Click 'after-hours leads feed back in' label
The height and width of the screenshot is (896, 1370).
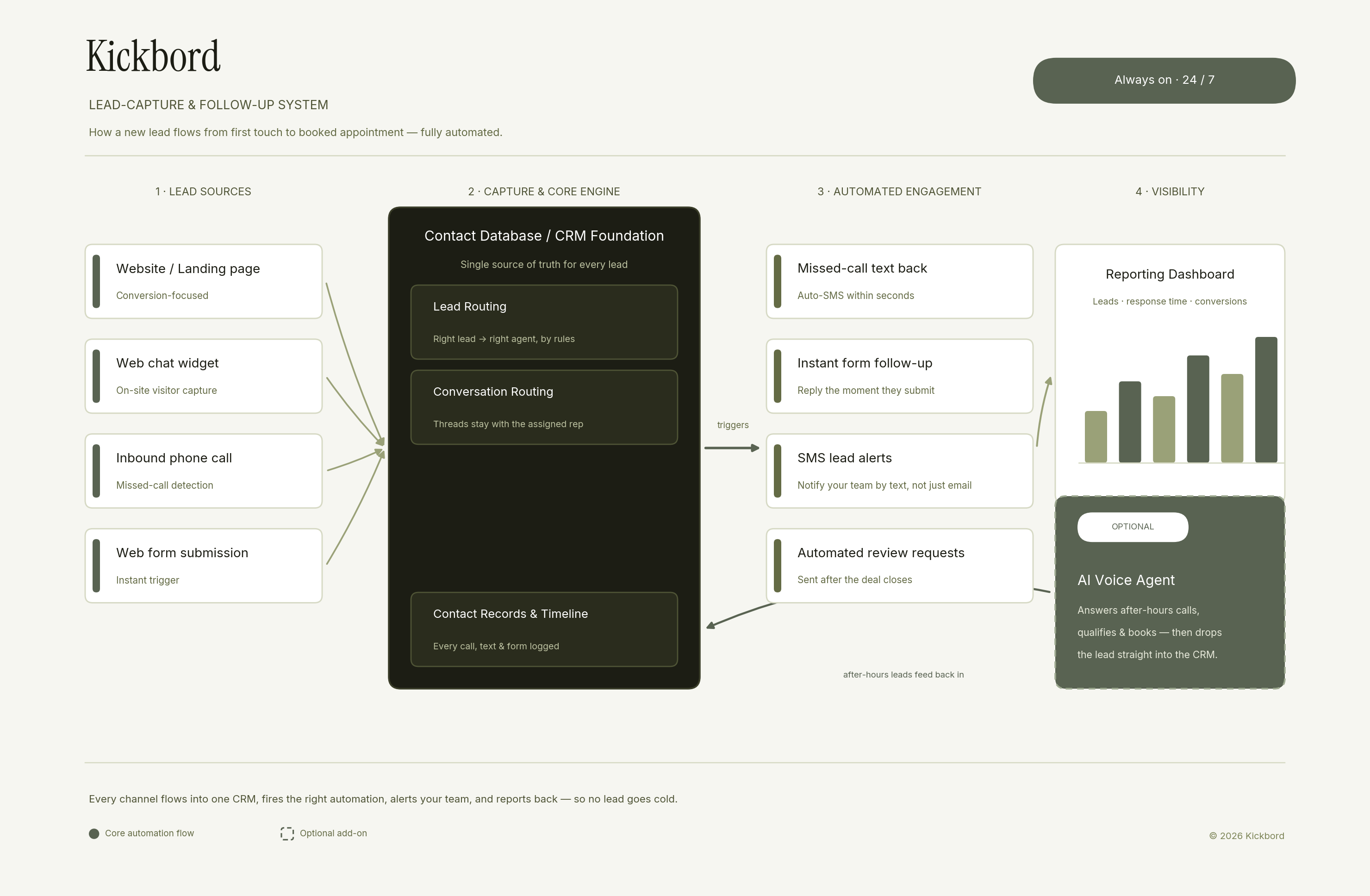click(903, 674)
